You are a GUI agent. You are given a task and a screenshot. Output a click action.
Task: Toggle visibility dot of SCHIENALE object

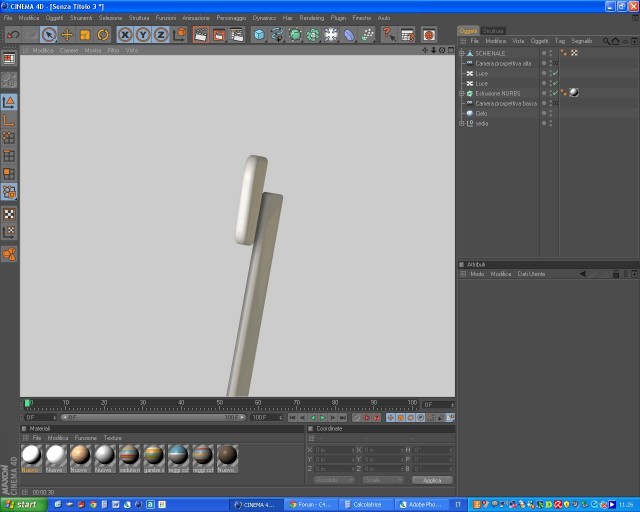(544, 53)
